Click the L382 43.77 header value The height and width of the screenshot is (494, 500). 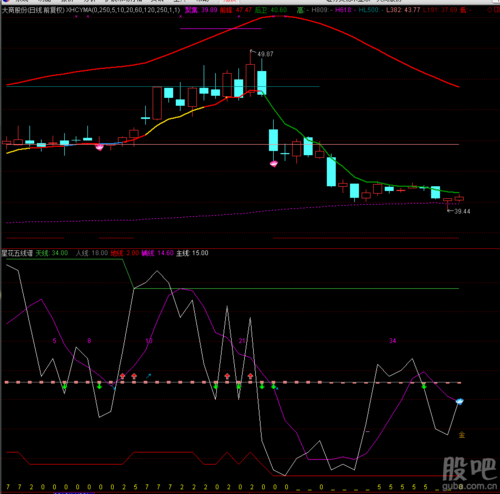403,10
